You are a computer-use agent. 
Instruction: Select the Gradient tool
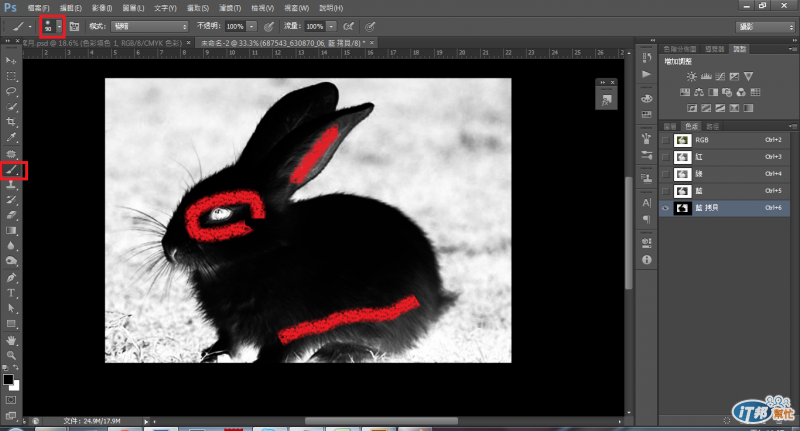(x=11, y=231)
